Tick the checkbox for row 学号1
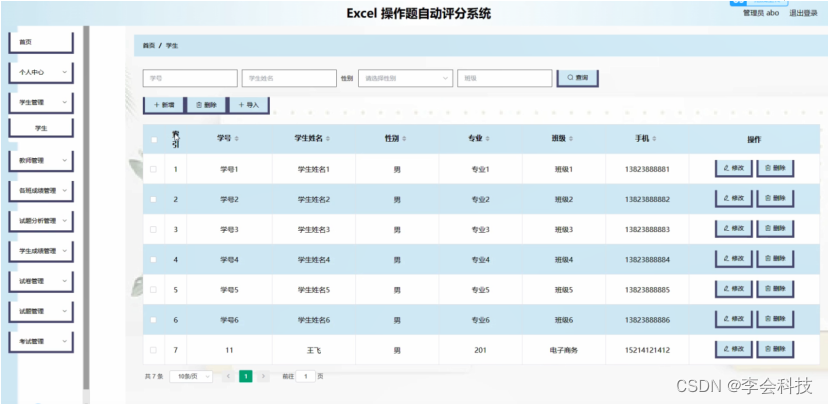The width and height of the screenshot is (828, 404). [154, 170]
